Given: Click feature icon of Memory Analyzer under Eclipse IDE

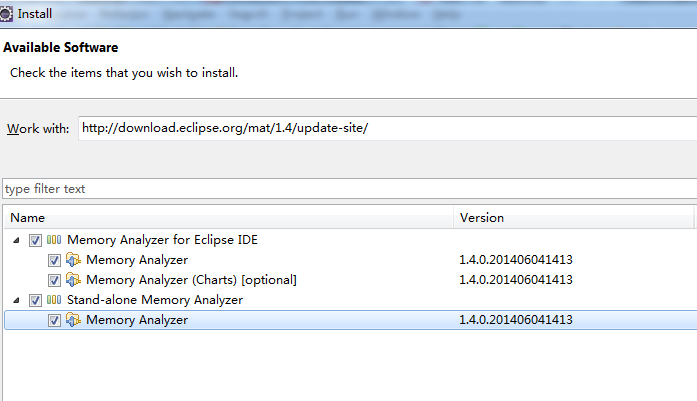Looking at the screenshot, I should (73, 260).
